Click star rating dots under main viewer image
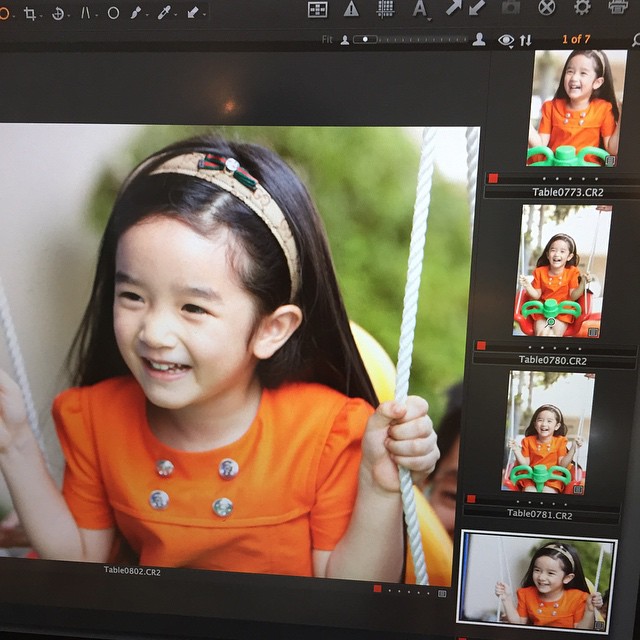This screenshot has height=640, width=640. 409,591
